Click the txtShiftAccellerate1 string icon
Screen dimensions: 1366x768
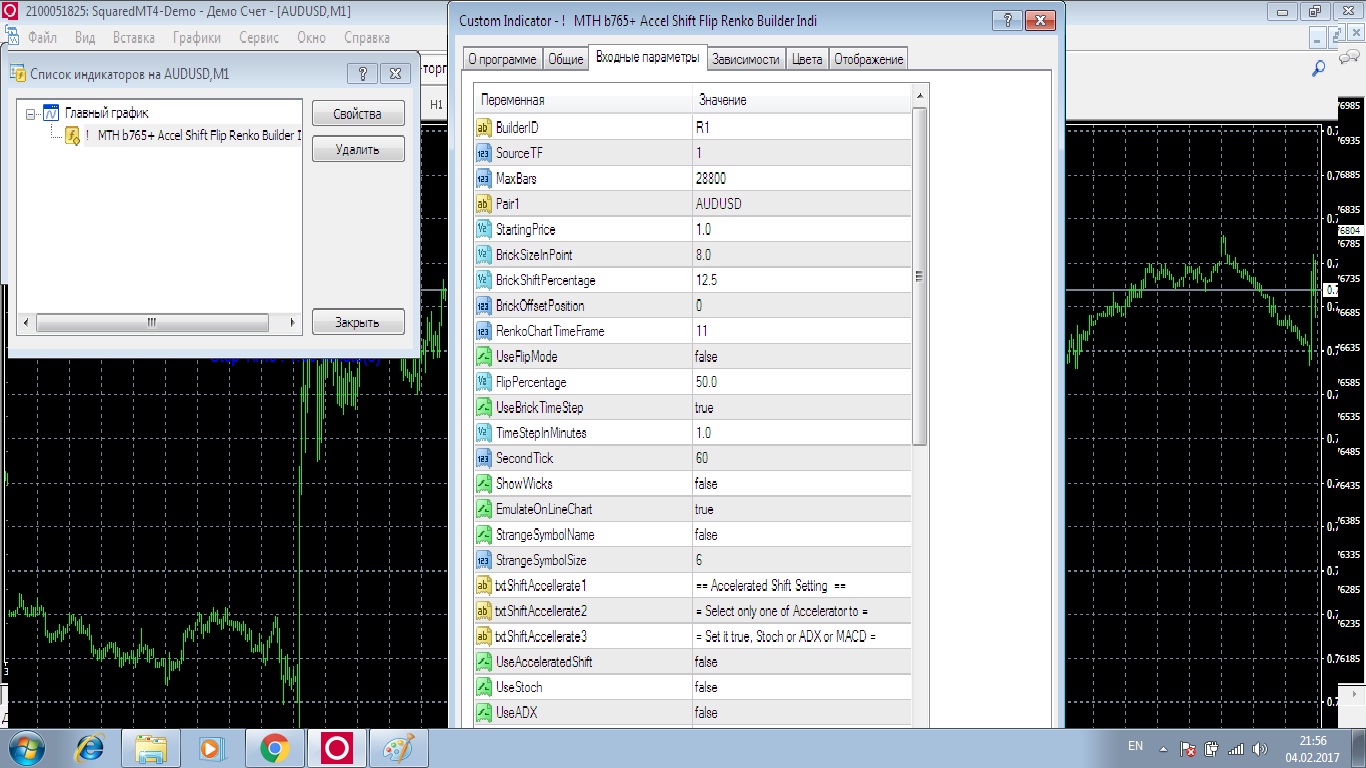pyautogui.click(x=483, y=585)
